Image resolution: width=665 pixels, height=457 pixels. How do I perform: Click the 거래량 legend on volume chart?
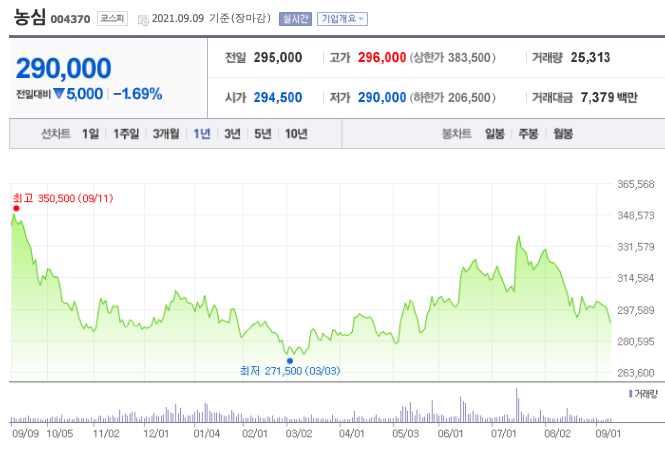pos(643,394)
